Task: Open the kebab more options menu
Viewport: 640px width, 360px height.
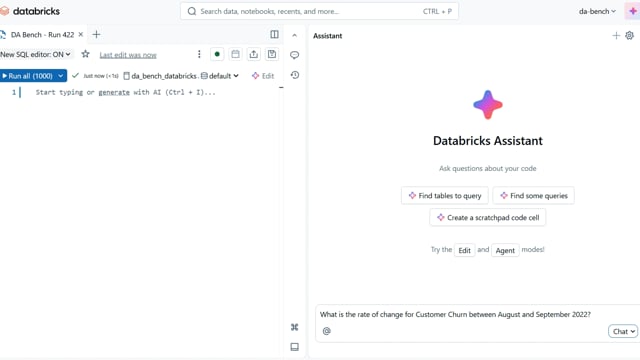Action: [199, 54]
